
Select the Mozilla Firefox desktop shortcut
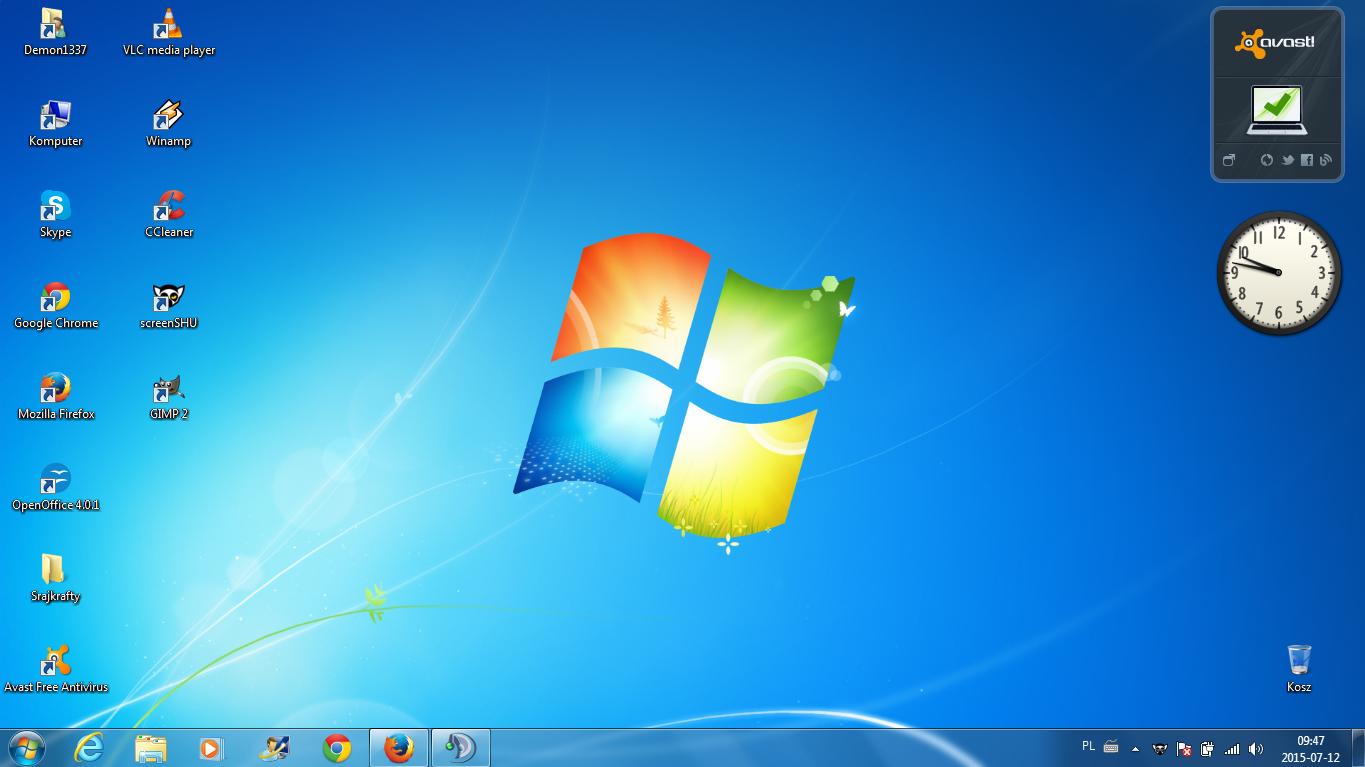(x=56, y=396)
